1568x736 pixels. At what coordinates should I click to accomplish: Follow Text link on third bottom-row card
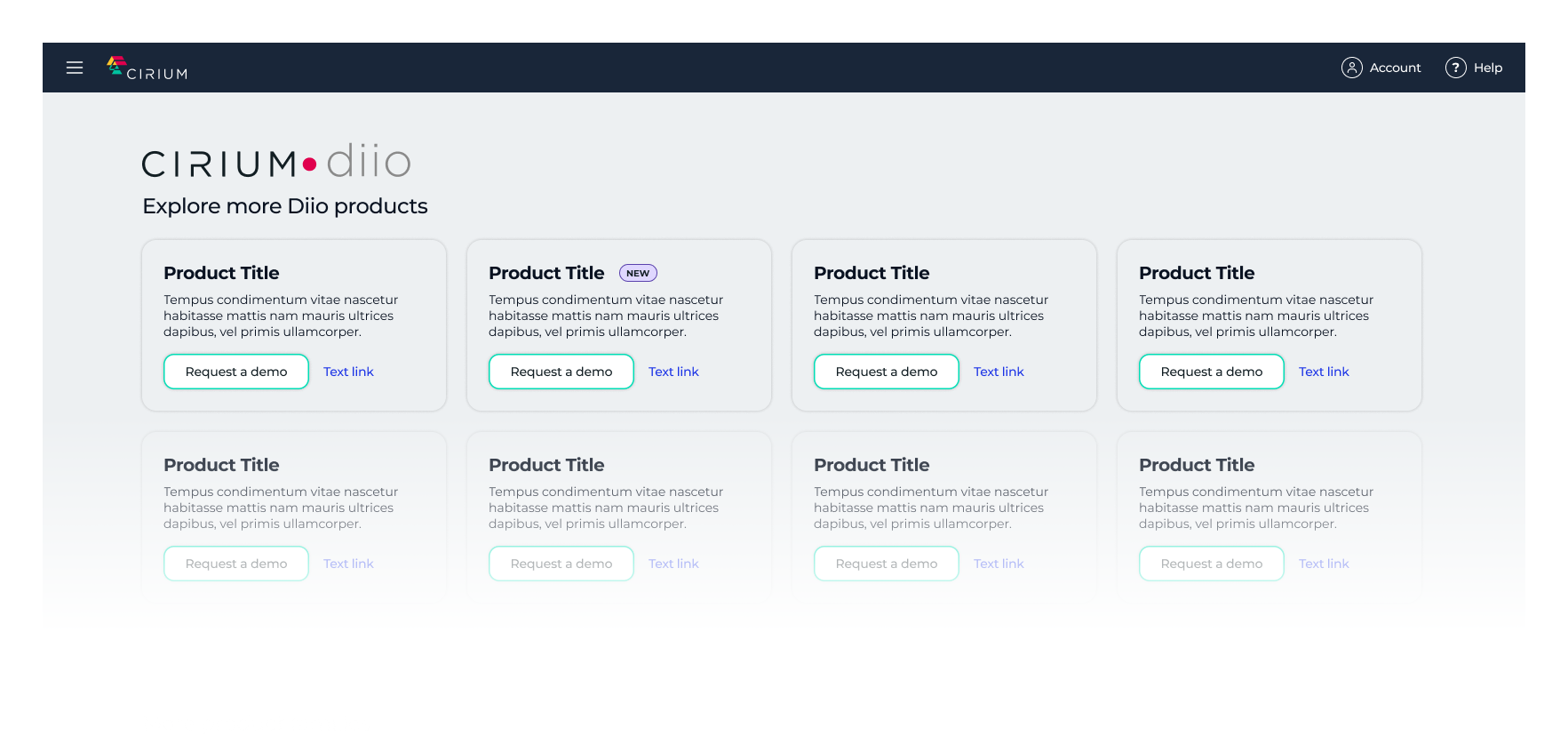[999, 564]
